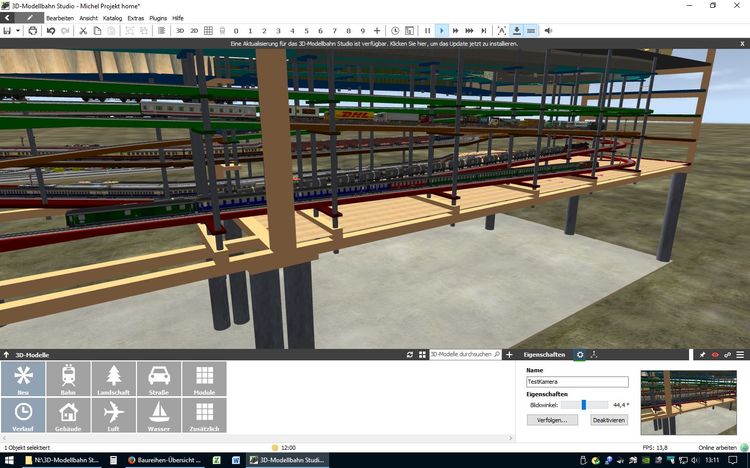This screenshot has height=468, width=750.
Task: Play simulation at normal speed
Action: point(441,31)
